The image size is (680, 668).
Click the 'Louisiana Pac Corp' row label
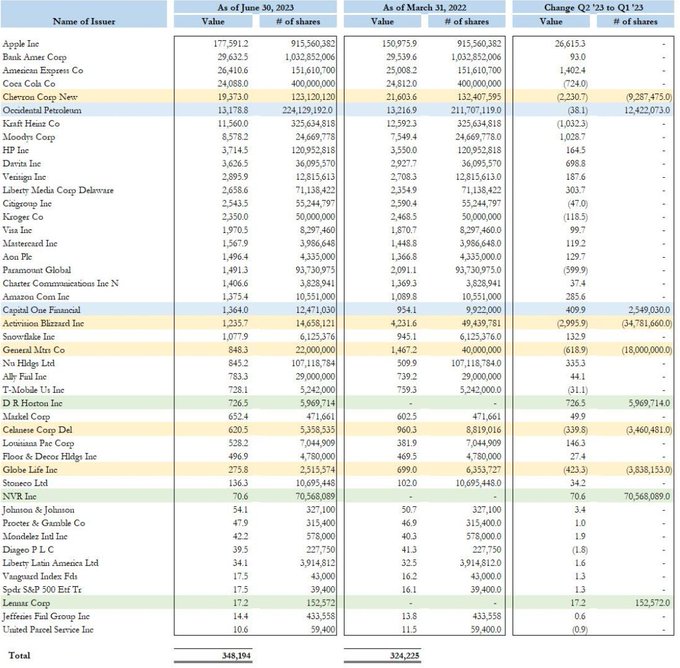click(x=39, y=443)
